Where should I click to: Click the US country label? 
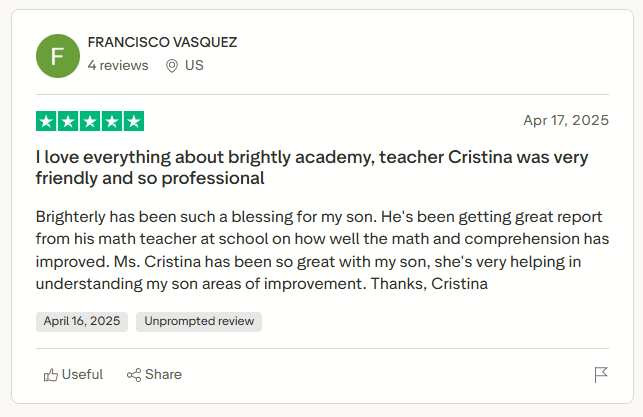pyautogui.click(x=194, y=65)
